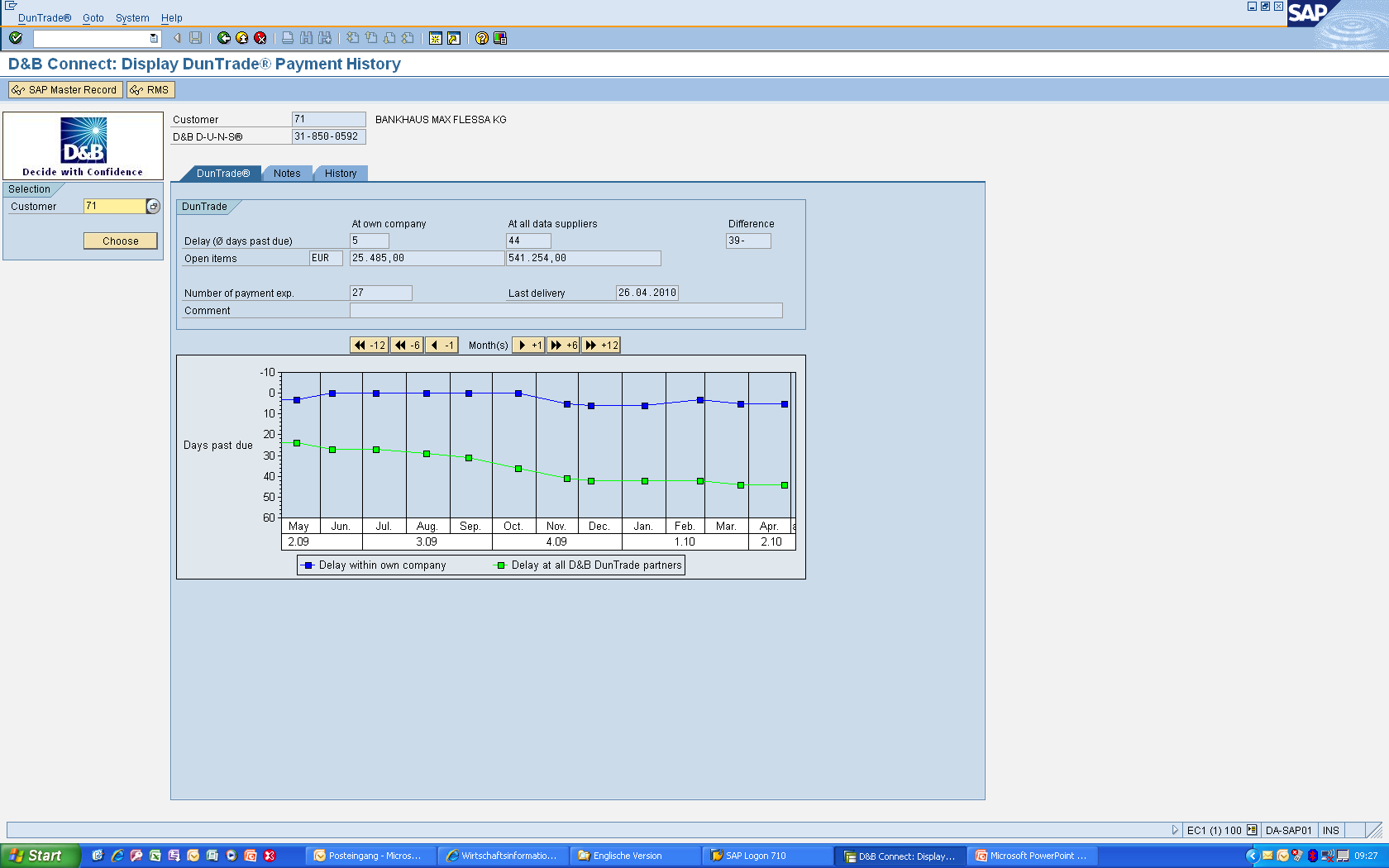
Task: Click the RMS button
Action: [x=150, y=90]
